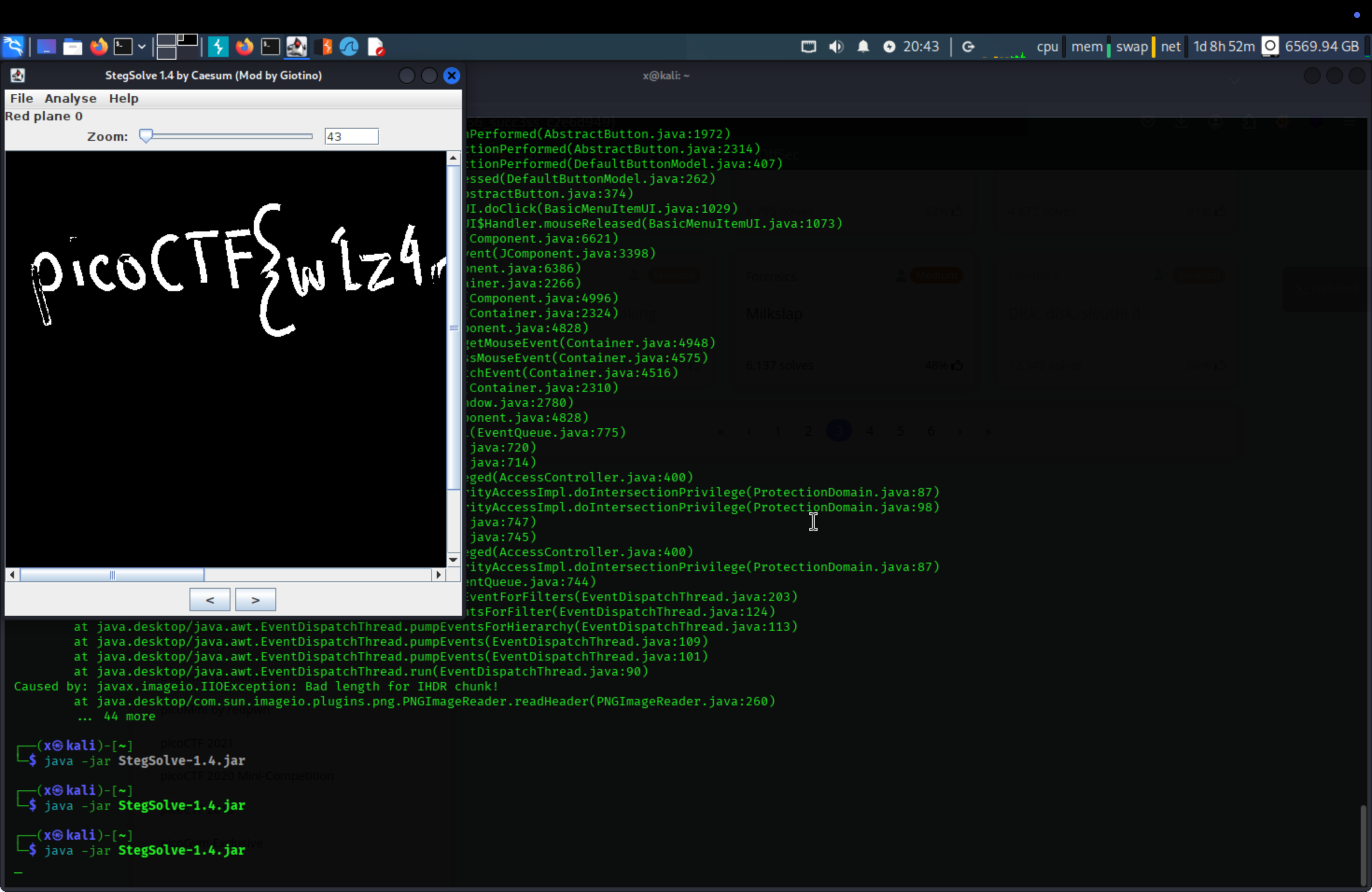The width and height of the screenshot is (1372, 892).
Task: Switch to the bottom-left workspace
Action: [166, 53]
